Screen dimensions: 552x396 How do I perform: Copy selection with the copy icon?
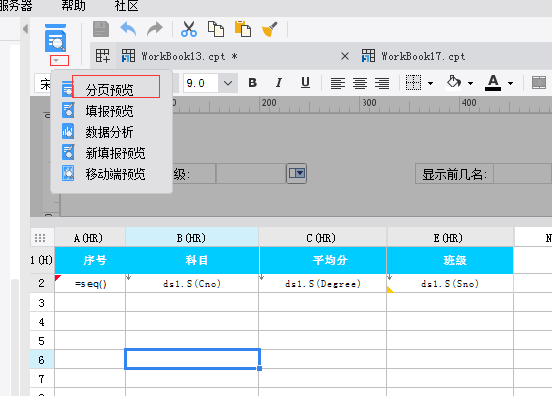[x=216, y=29]
